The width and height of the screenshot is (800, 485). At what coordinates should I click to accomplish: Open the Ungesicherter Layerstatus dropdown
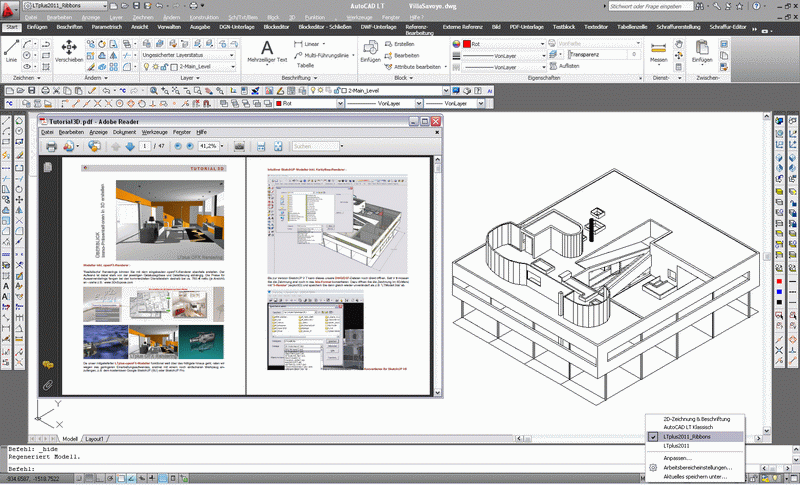(188, 55)
